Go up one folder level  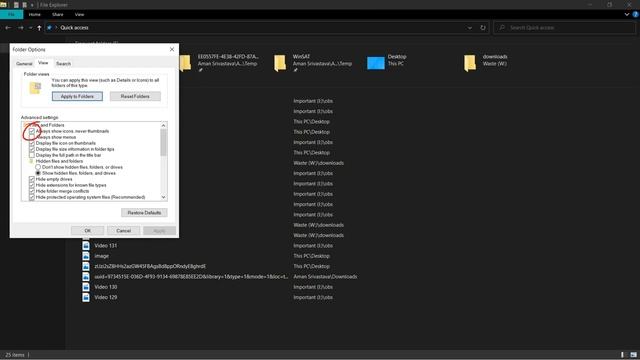click(x=39, y=28)
